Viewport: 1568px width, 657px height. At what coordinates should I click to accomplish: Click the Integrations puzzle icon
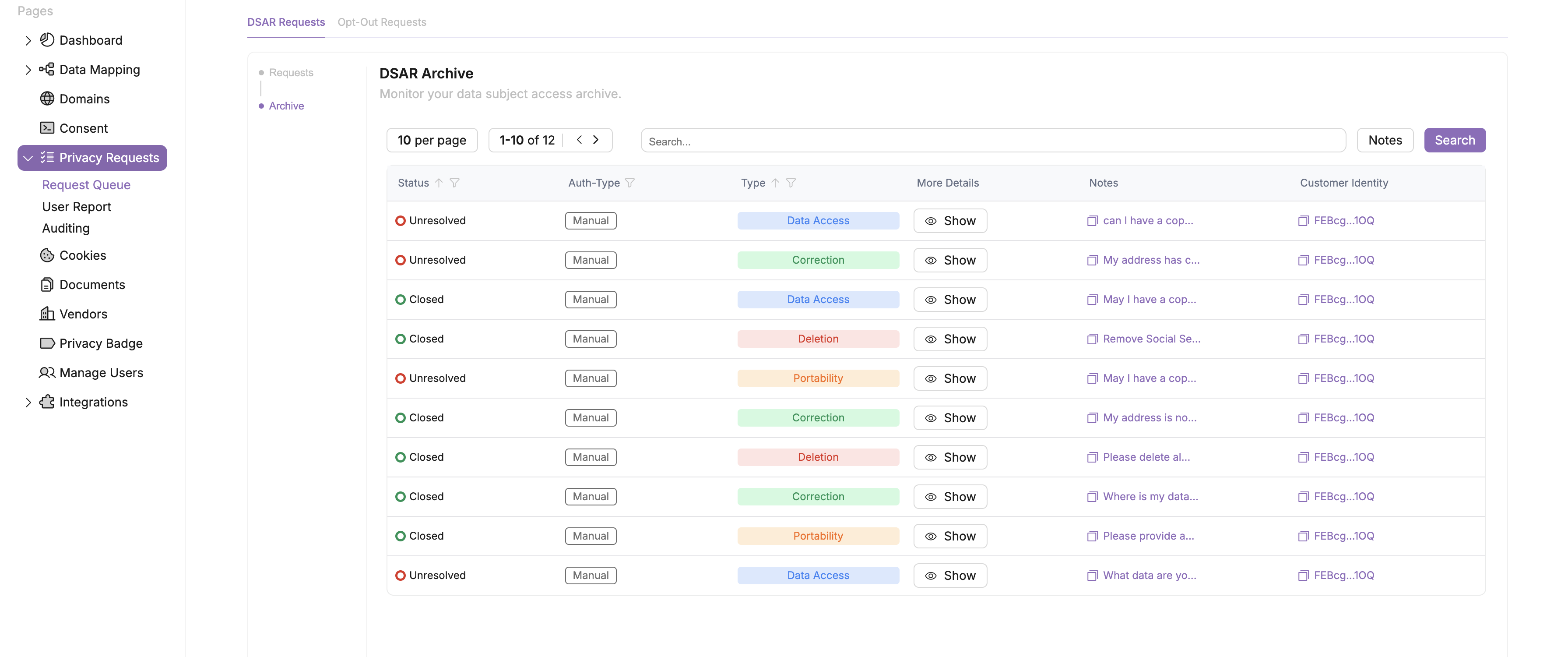(x=47, y=401)
